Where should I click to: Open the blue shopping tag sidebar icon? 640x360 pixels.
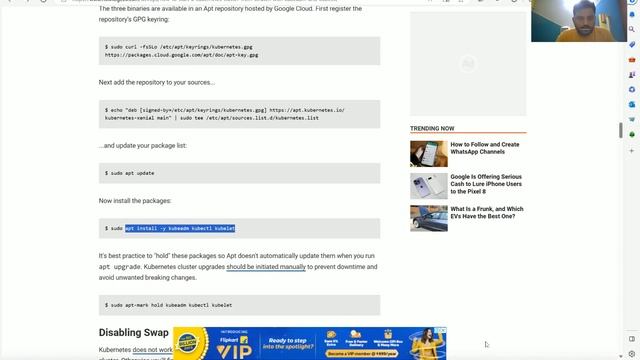(x=632, y=44)
